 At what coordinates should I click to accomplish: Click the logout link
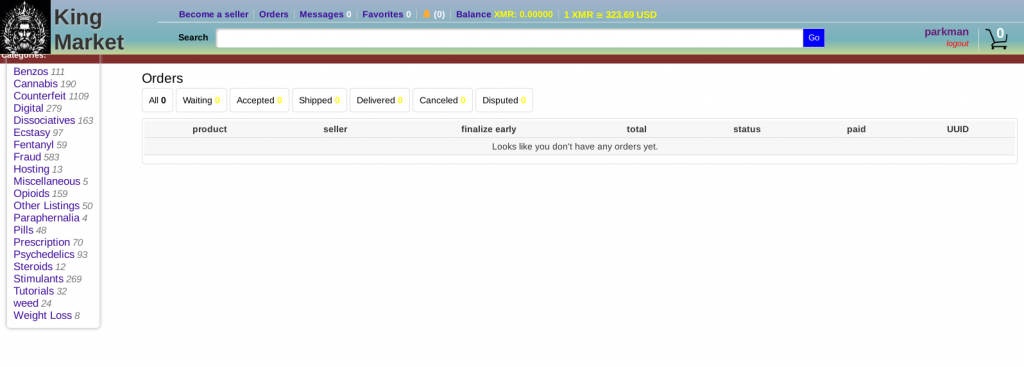click(957, 44)
